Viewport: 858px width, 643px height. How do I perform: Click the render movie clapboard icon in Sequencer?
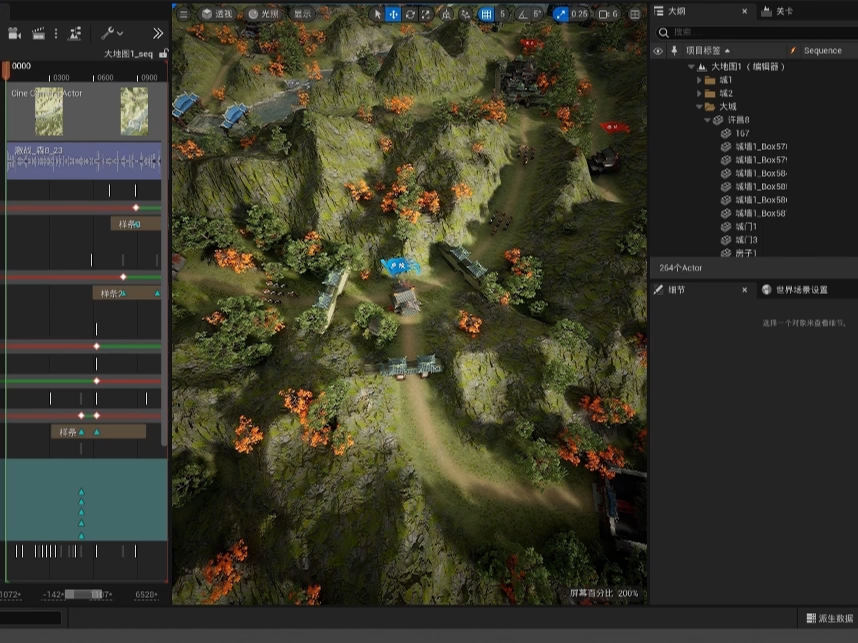coord(38,32)
